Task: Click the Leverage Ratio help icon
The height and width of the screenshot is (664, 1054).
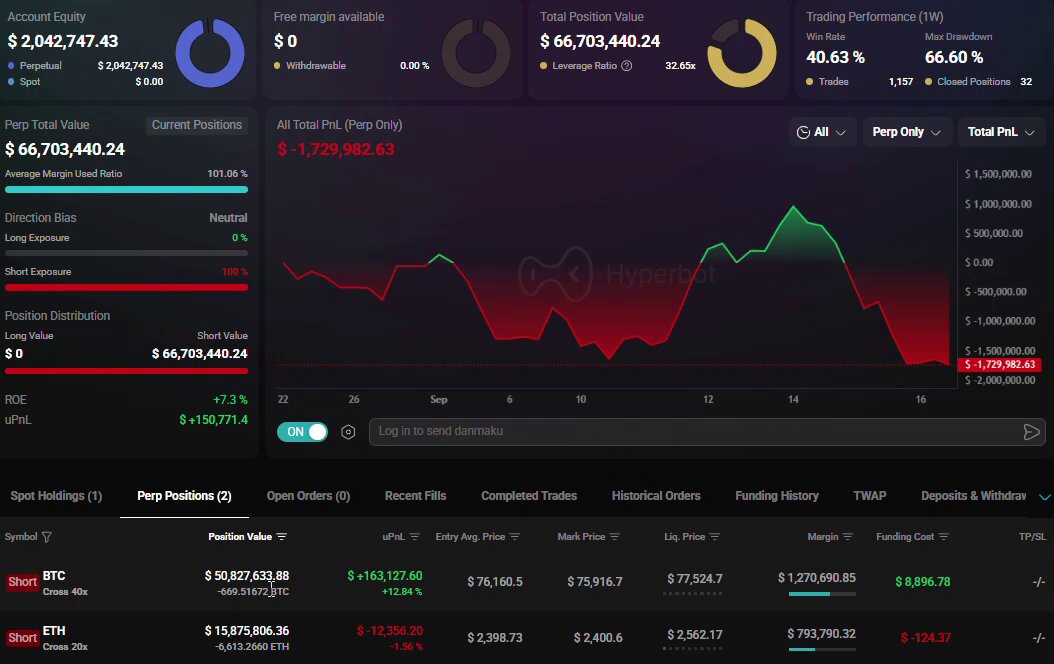Action: (x=626, y=66)
